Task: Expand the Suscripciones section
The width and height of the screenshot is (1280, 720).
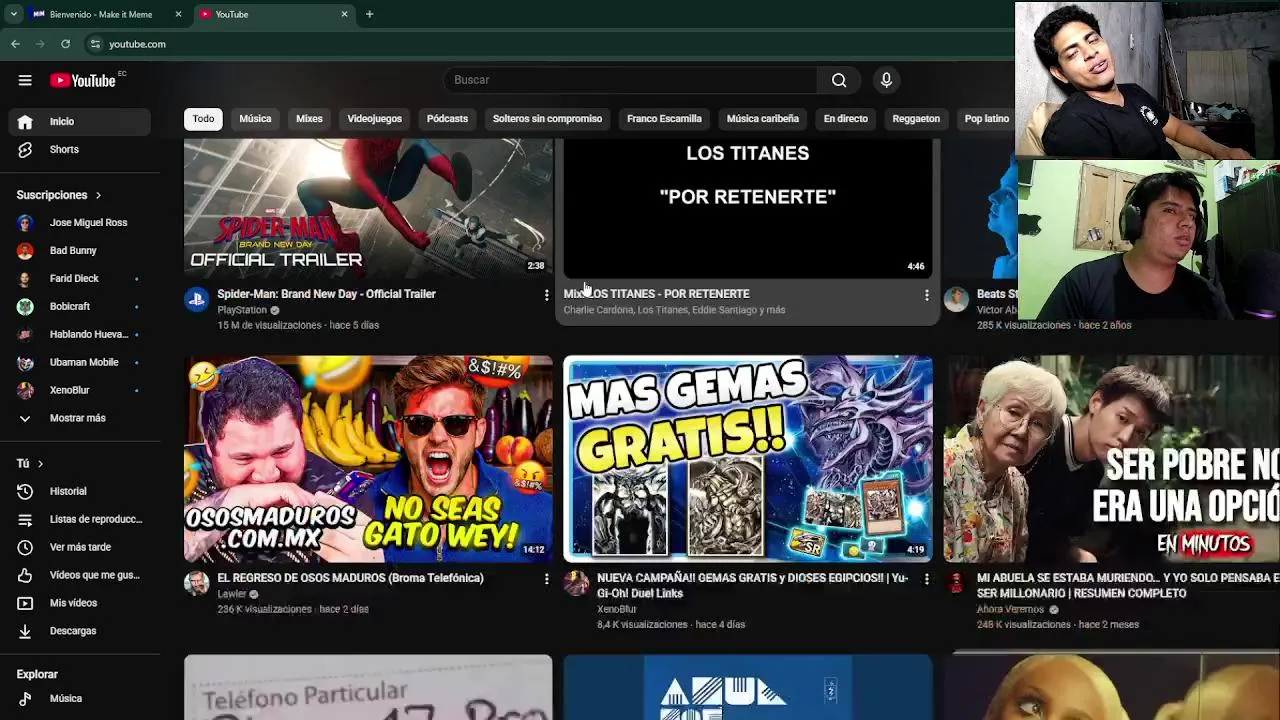Action: click(x=59, y=195)
